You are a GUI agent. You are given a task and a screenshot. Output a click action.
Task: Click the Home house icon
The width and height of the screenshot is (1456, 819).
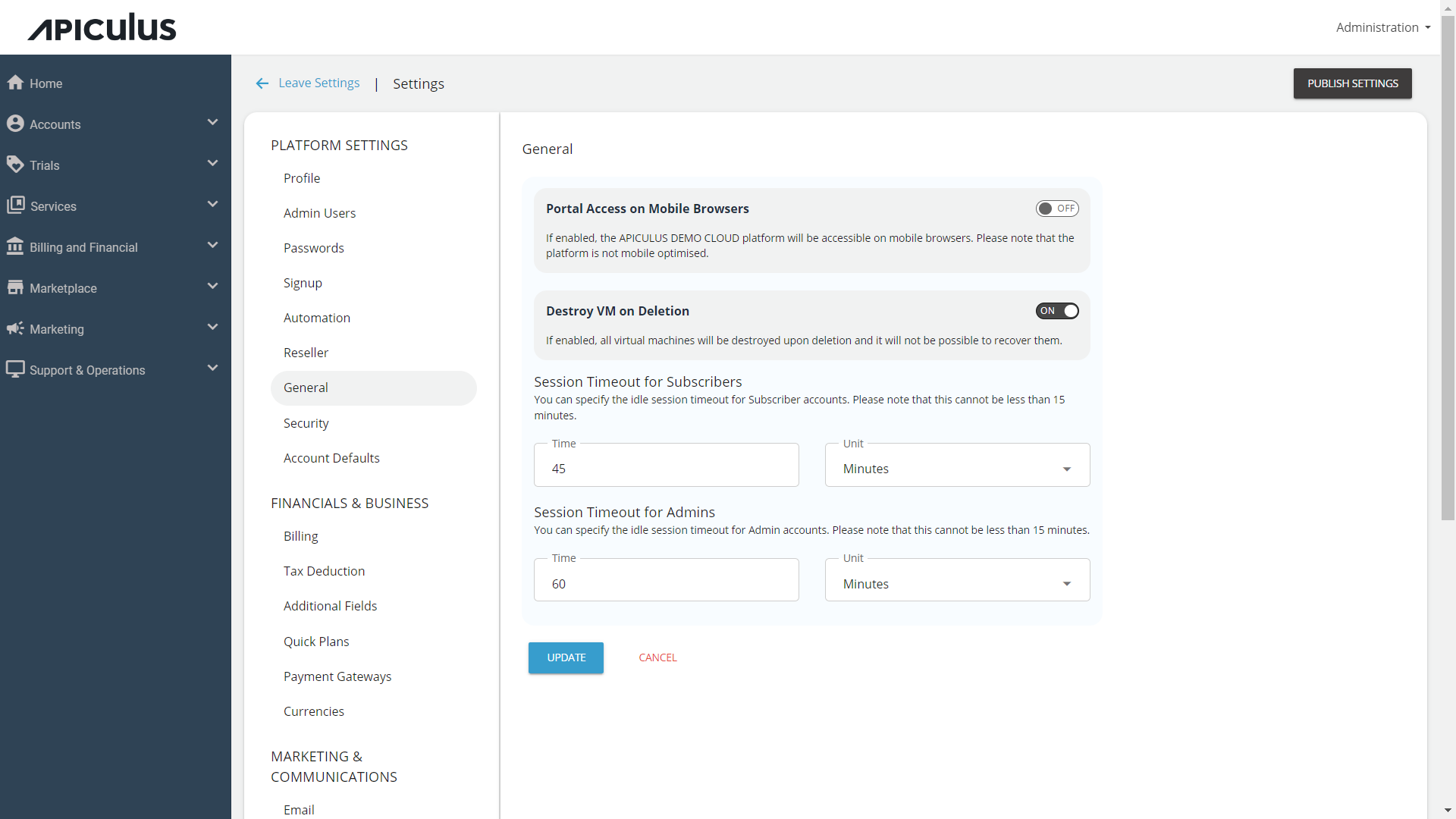pyautogui.click(x=15, y=83)
